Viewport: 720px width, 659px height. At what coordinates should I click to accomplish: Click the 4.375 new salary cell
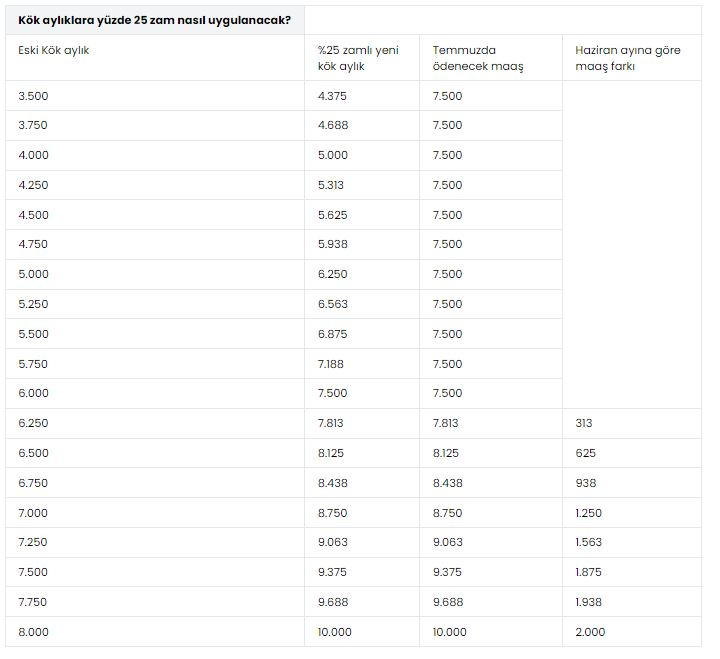(x=333, y=96)
